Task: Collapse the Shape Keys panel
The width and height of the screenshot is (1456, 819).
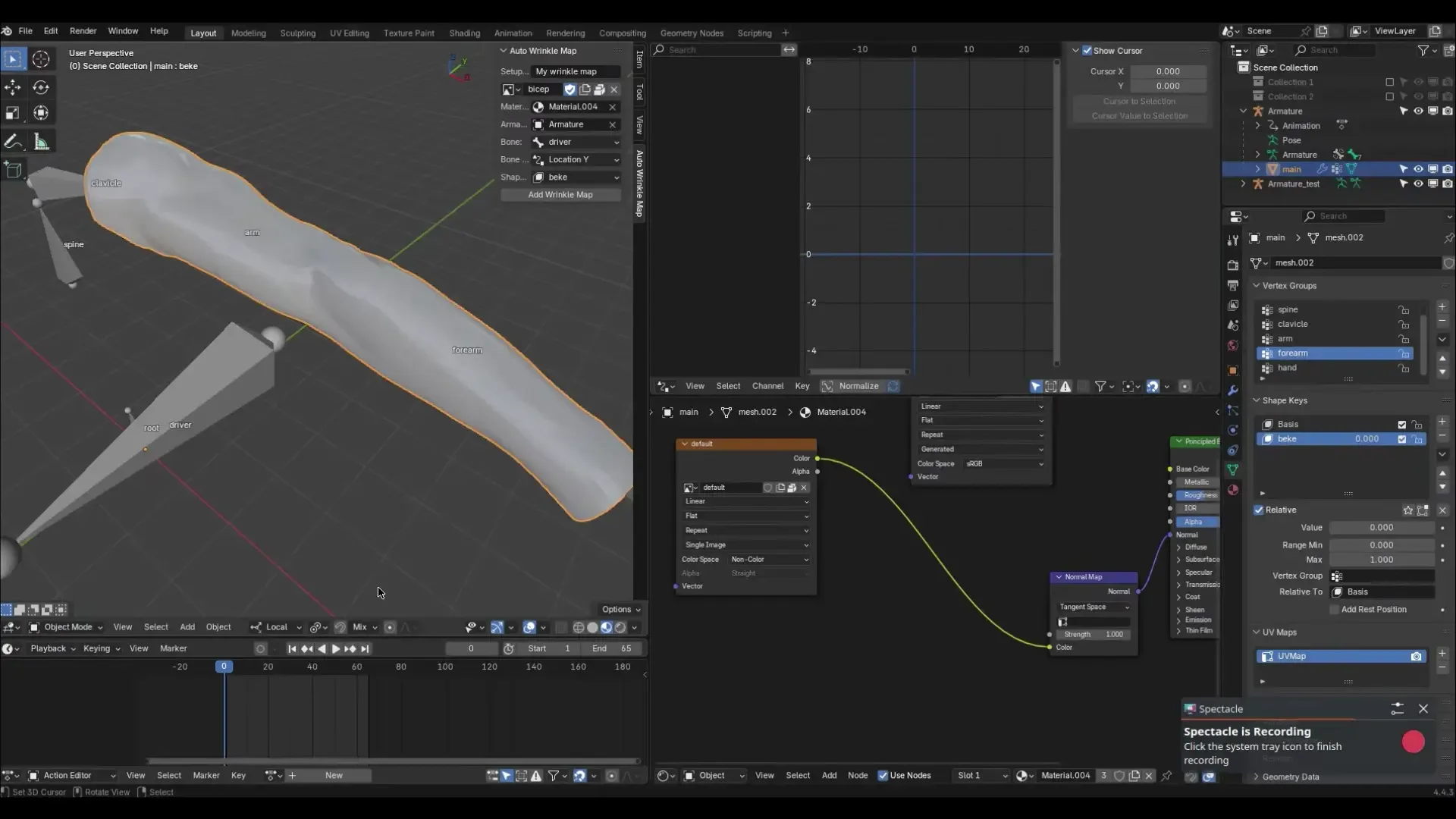Action: coord(1257,400)
